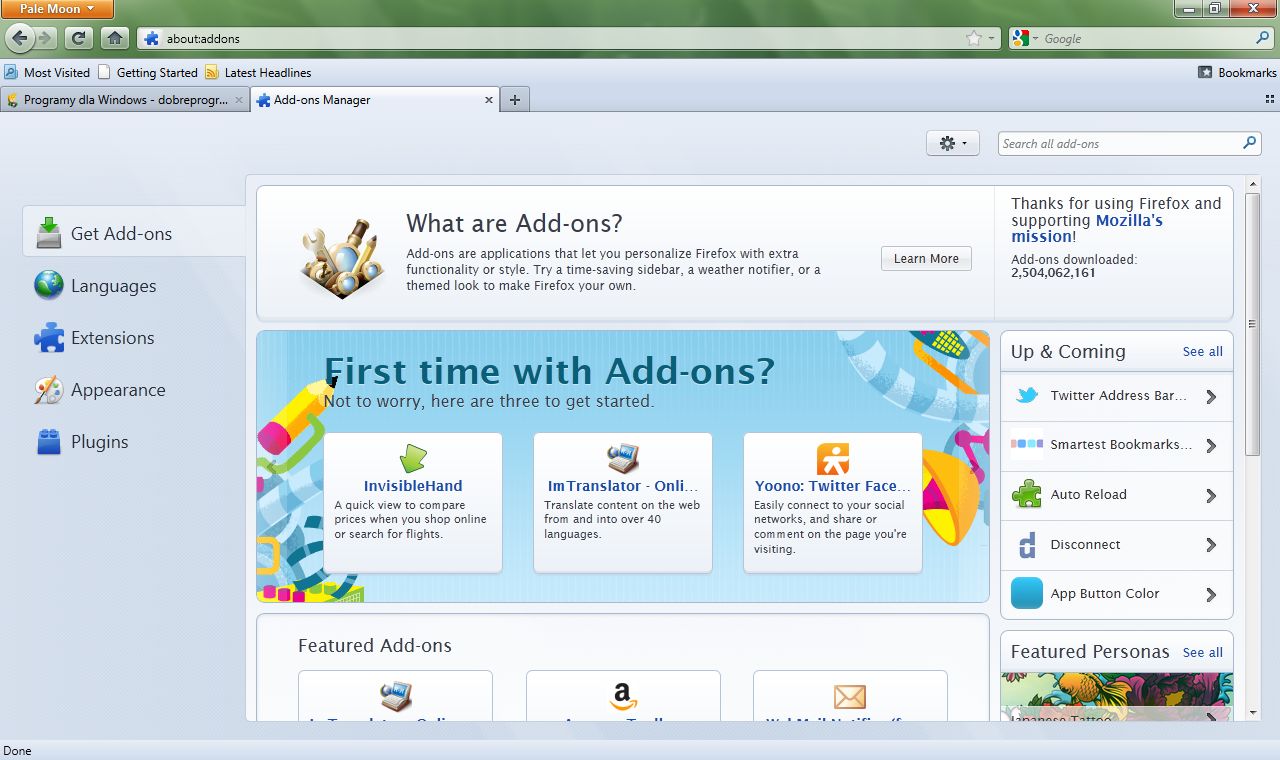This screenshot has height=760, width=1280.
Task: Open the Latest Headlines feed
Action: (x=258, y=72)
